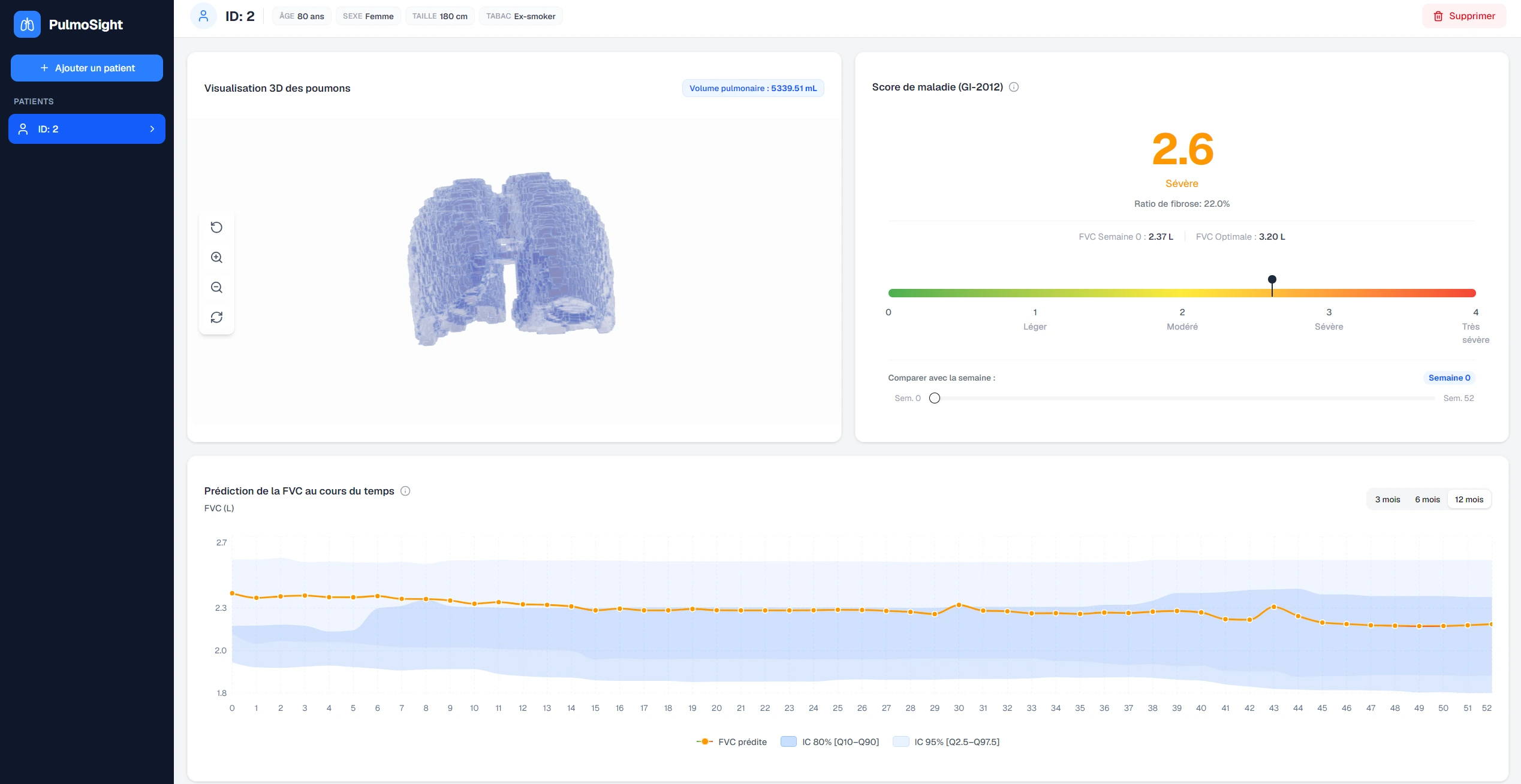Click the PulmoSight lungs logo icon
The height and width of the screenshot is (784, 1521).
pos(27,25)
